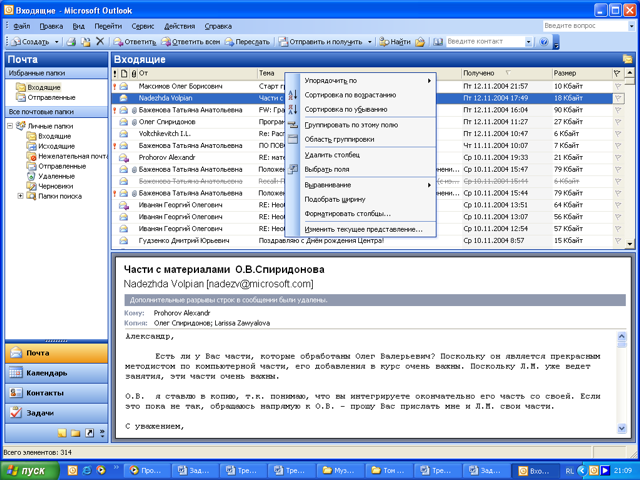640x480 pixels.
Task: Click the Folder List icon in navigation bar
Action: pyautogui.click(x=76, y=433)
